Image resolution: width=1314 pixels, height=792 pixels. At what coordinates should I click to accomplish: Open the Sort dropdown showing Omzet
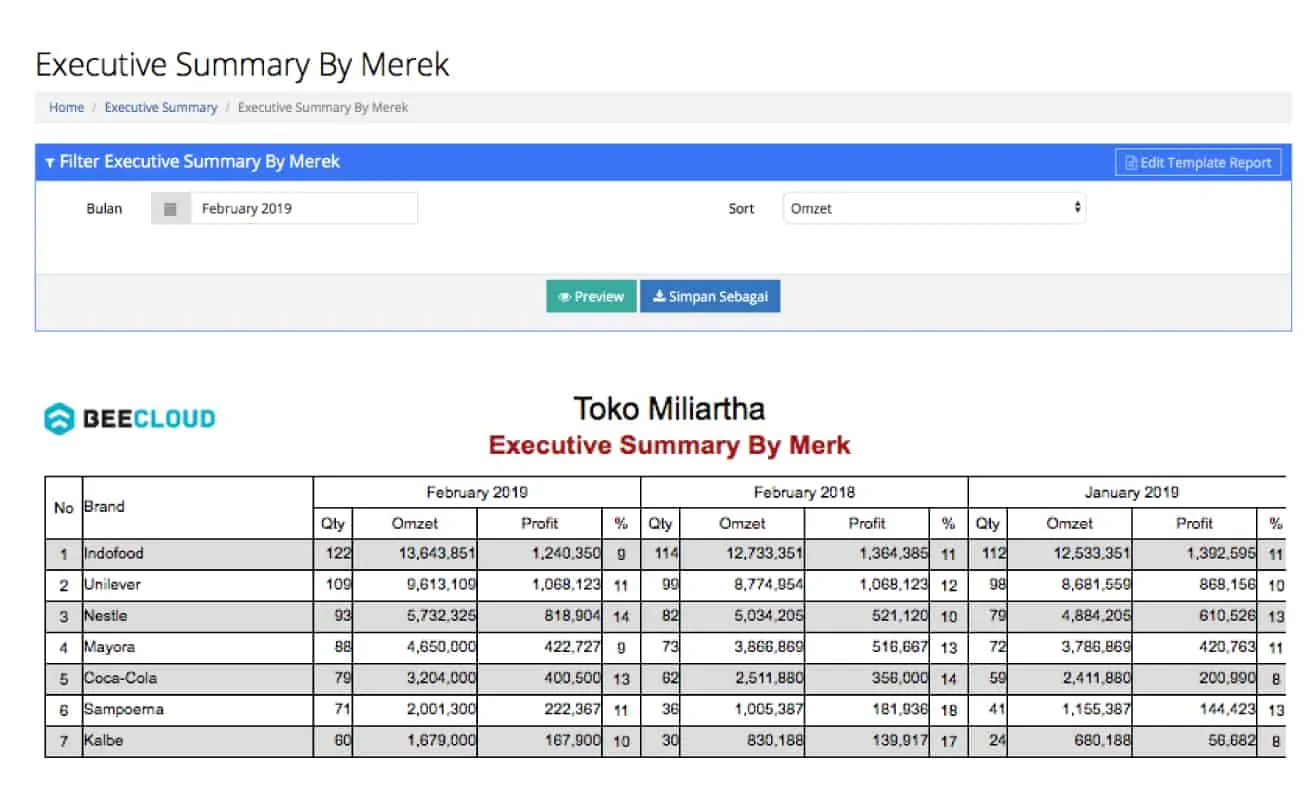pos(934,208)
